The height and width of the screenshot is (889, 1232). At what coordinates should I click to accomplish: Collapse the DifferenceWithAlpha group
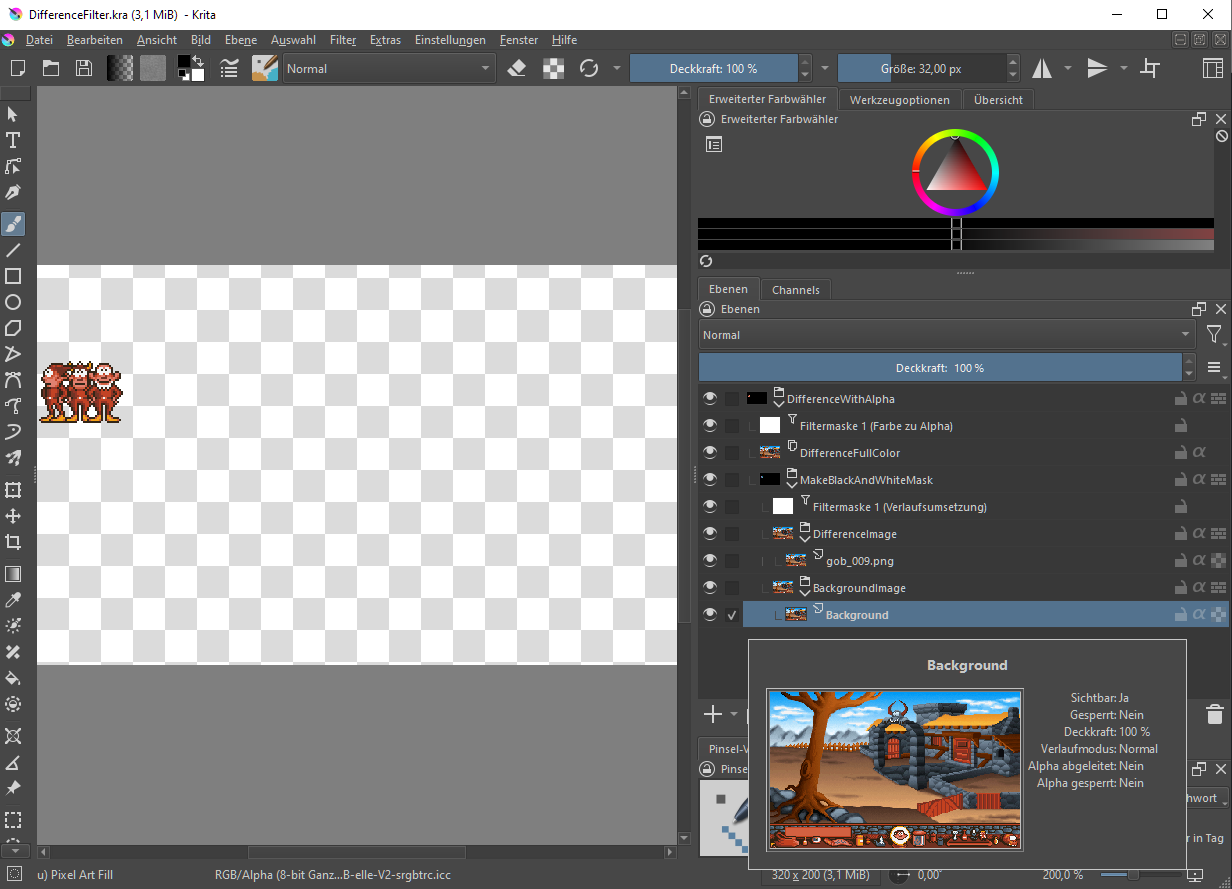point(779,403)
